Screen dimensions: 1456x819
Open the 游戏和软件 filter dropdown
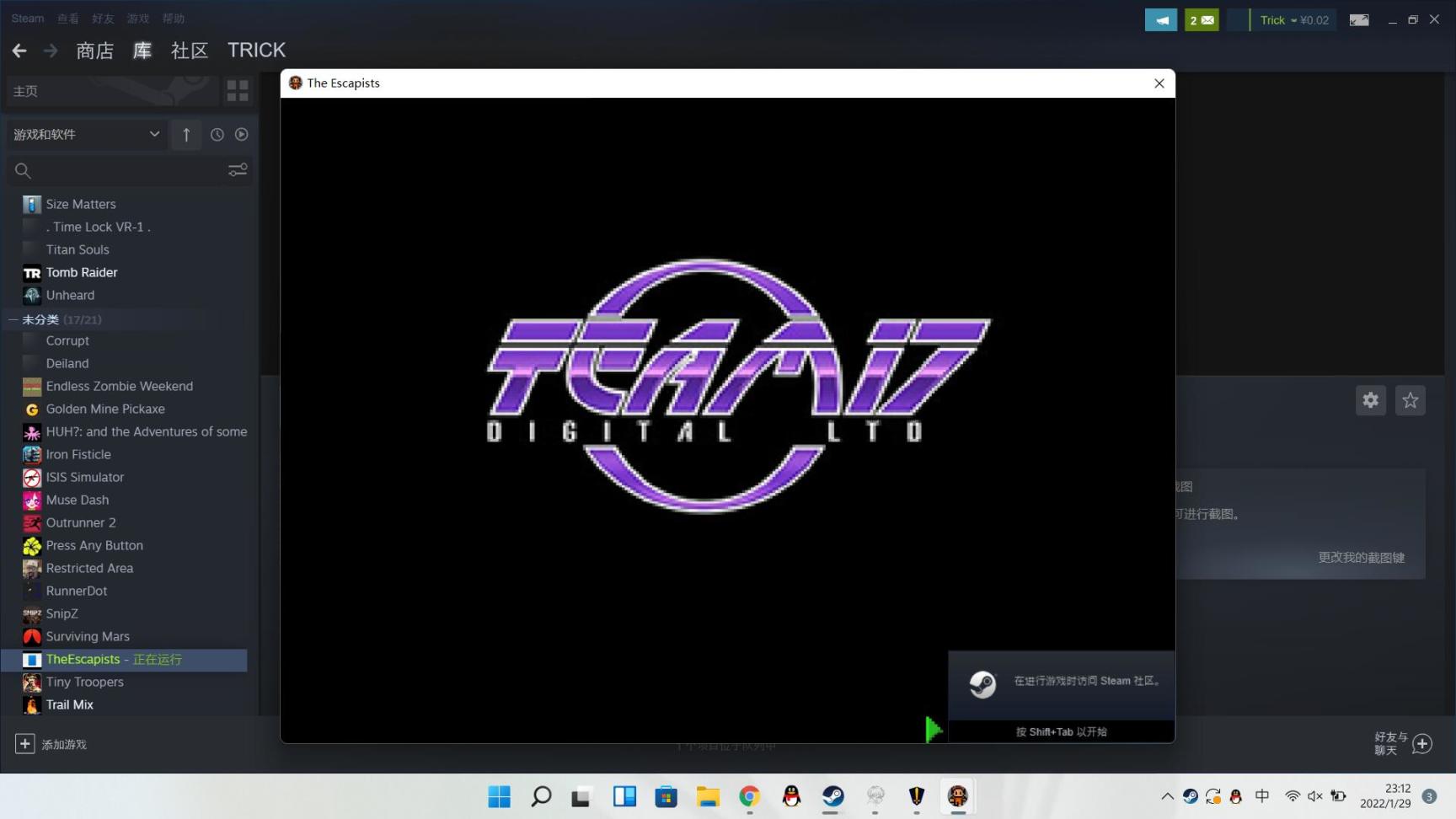(86, 134)
